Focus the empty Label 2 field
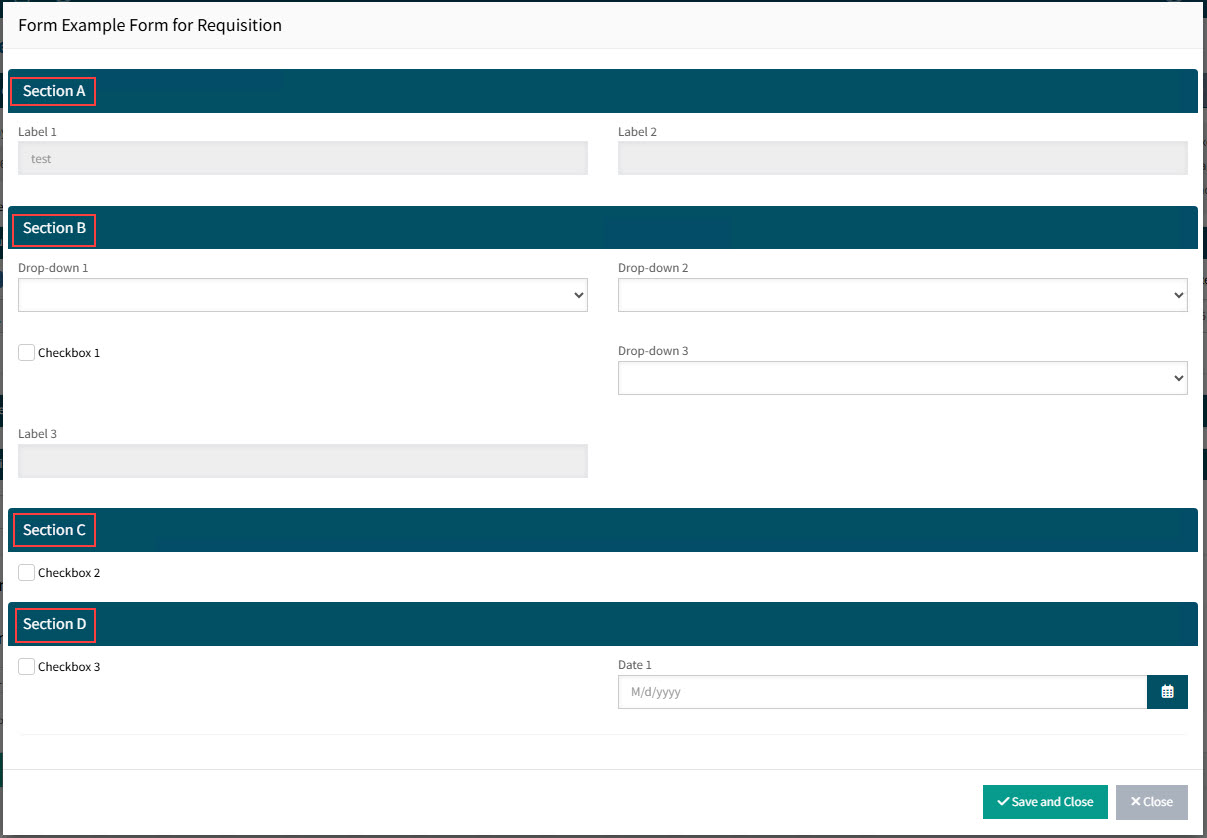 902,158
